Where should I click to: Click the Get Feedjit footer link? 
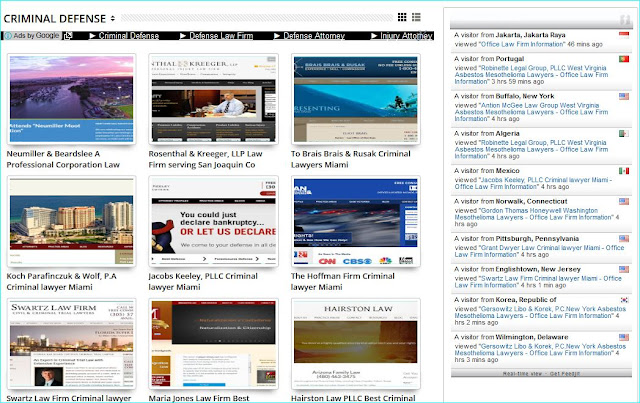pos(564,374)
